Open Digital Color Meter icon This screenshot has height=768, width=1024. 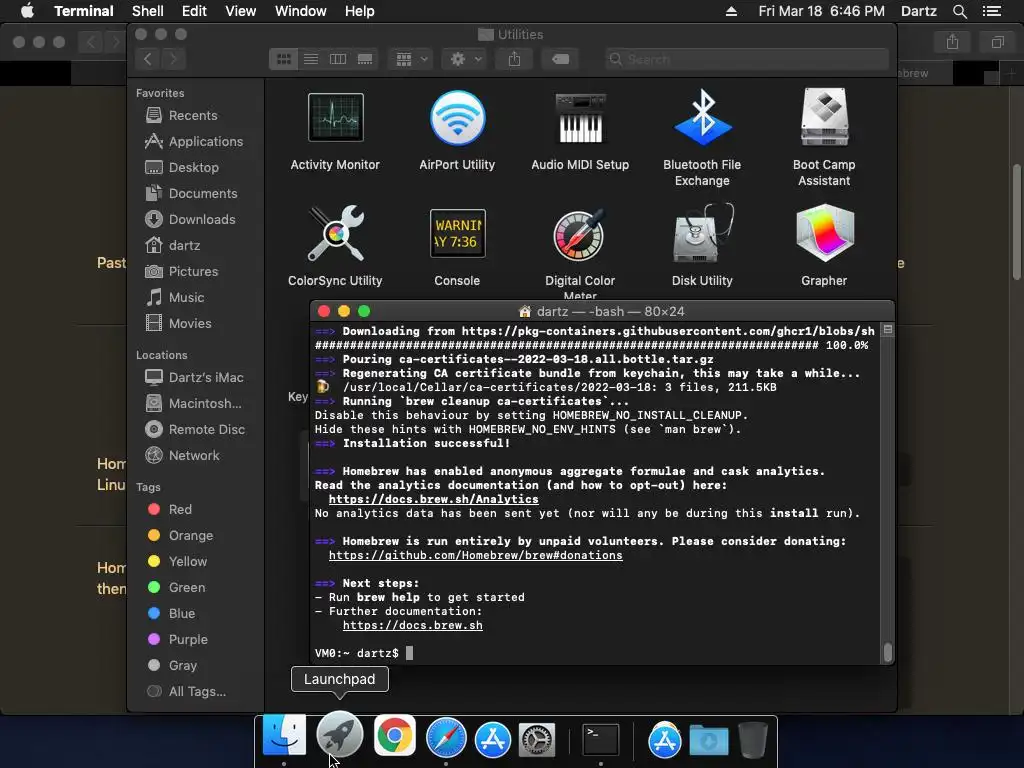pos(580,233)
